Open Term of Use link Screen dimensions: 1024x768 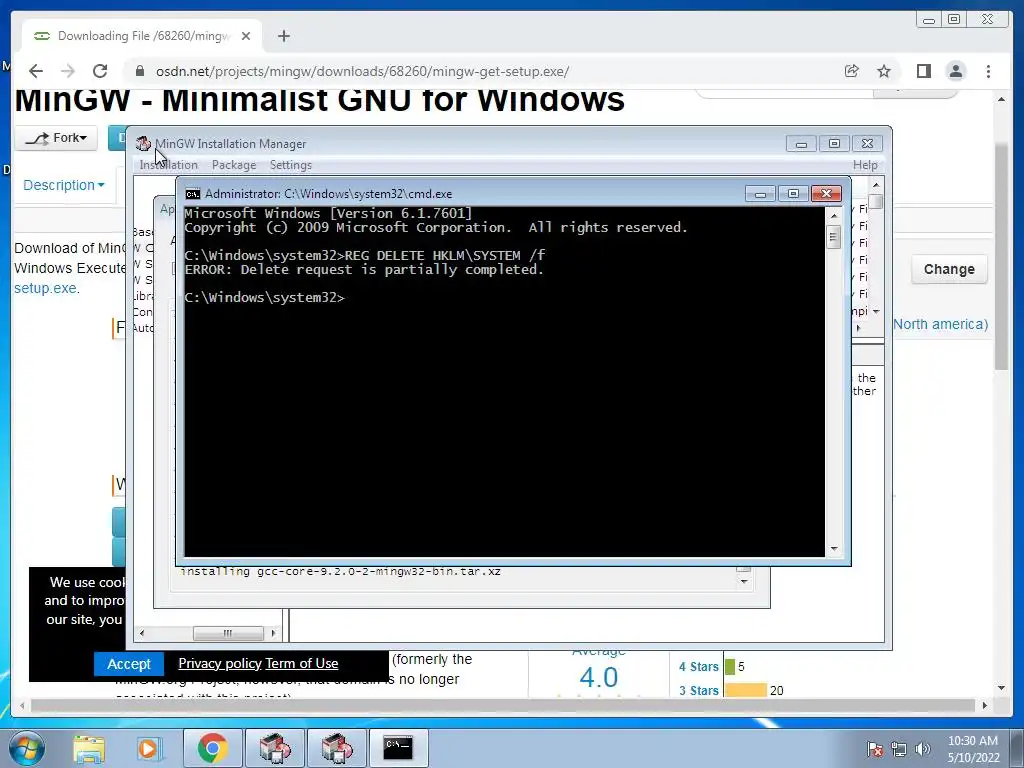[302, 664]
